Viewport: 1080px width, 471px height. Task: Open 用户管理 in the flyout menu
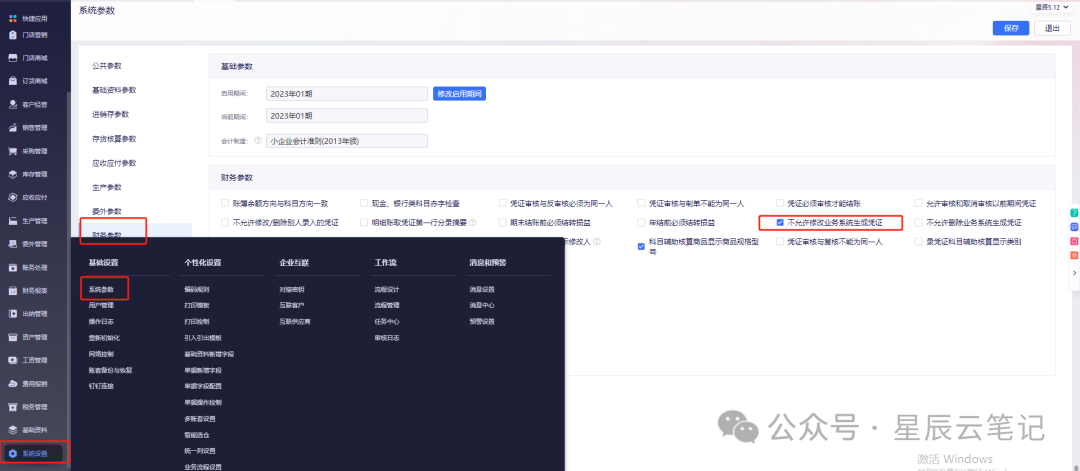(x=101, y=305)
